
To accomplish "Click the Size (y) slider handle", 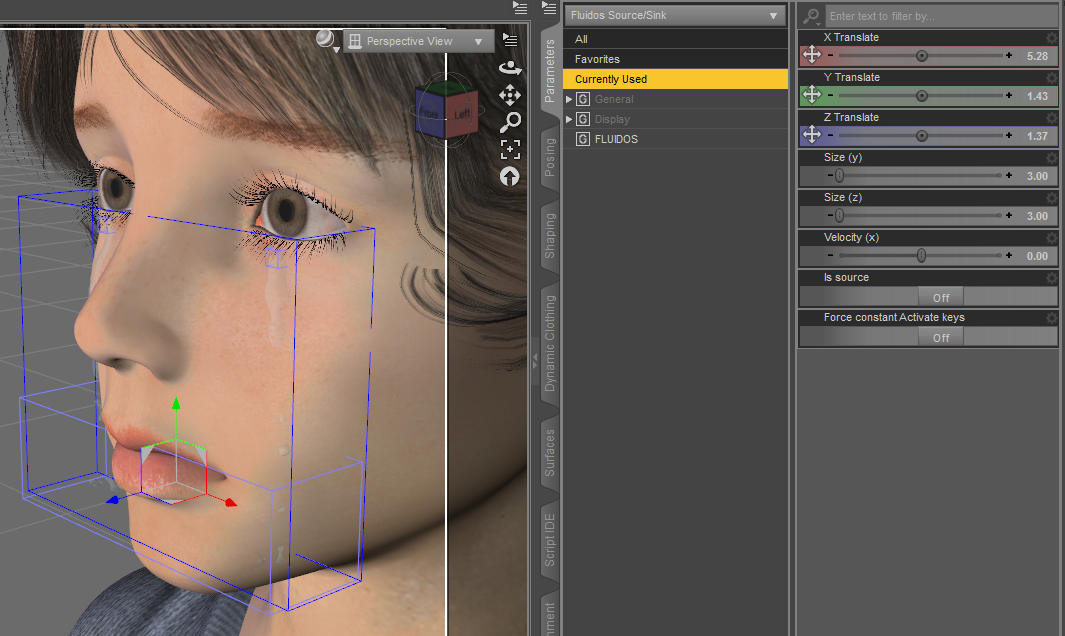I will coord(840,176).
